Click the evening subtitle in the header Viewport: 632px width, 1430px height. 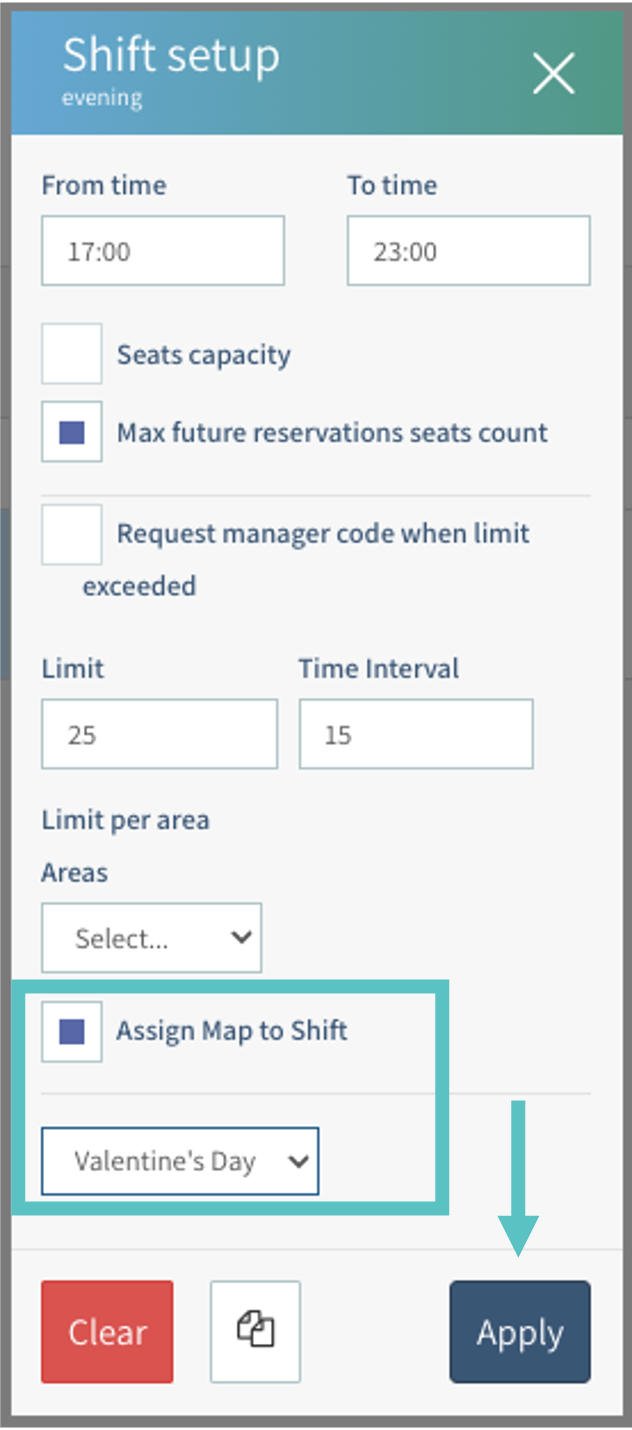[x=102, y=98]
